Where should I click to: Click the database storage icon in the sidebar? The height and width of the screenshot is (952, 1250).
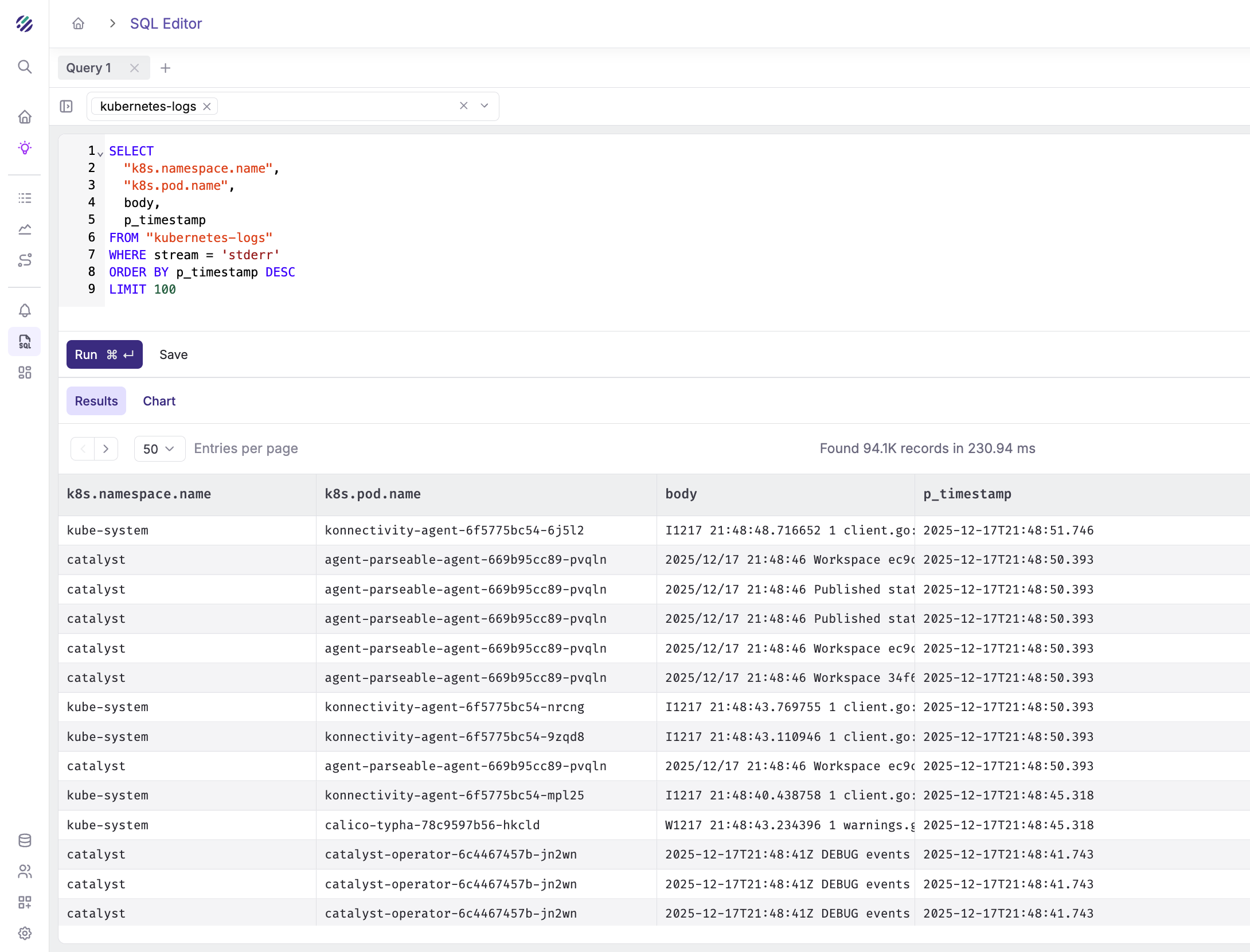[x=25, y=841]
